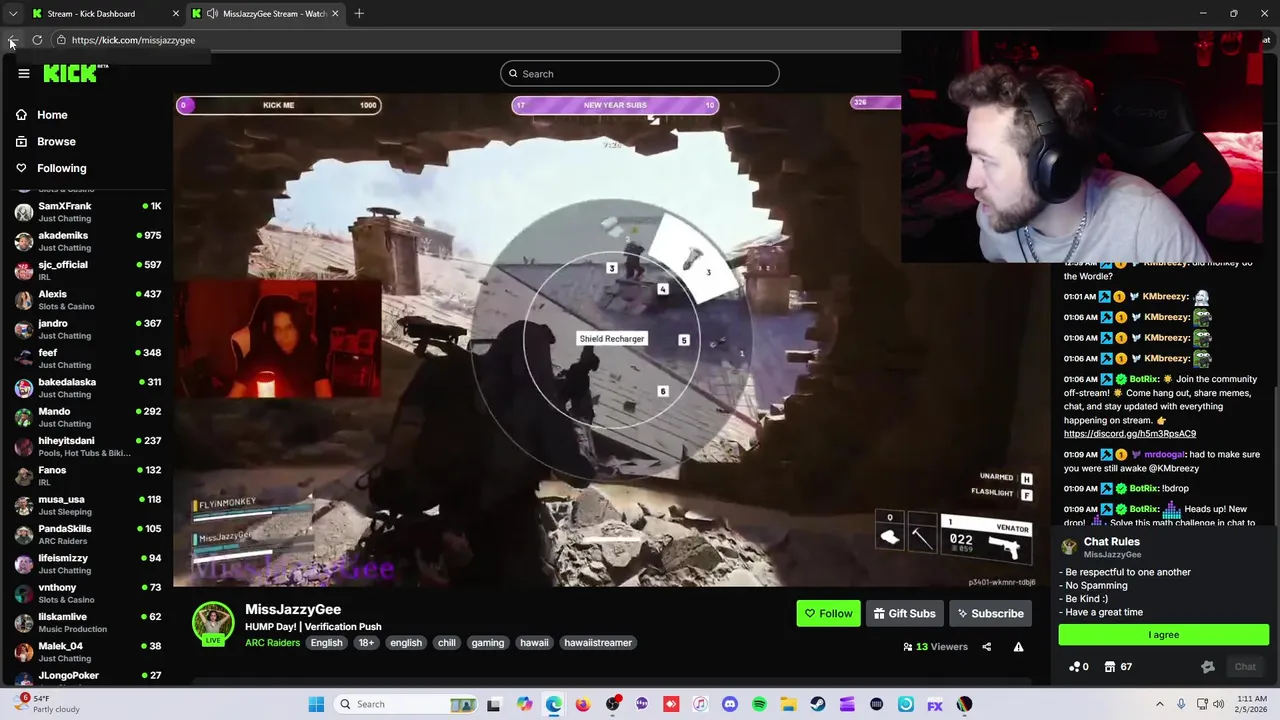The height and width of the screenshot is (720, 1280).
Task: Click the 'hawaiistreamer' tag
Action: pyautogui.click(x=598, y=643)
